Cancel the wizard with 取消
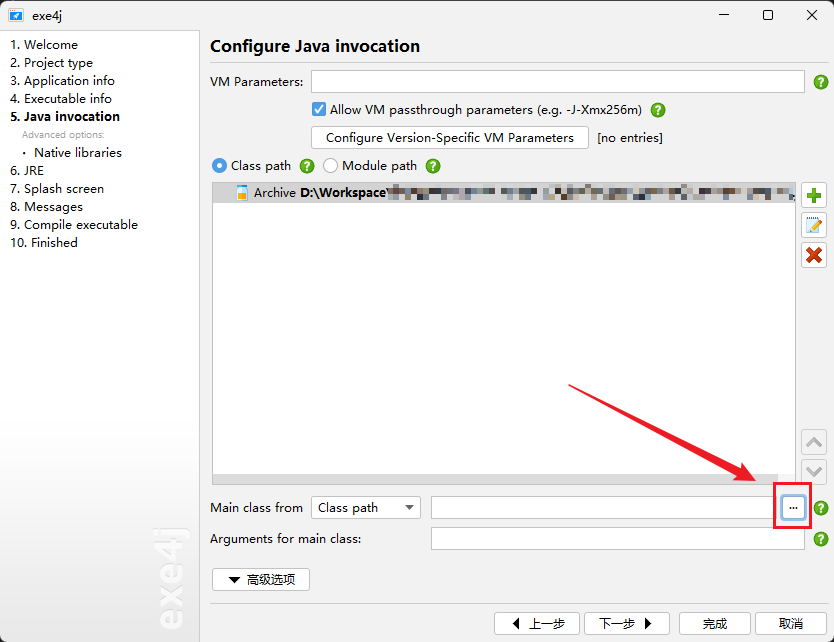The image size is (834, 642). (791, 623)
